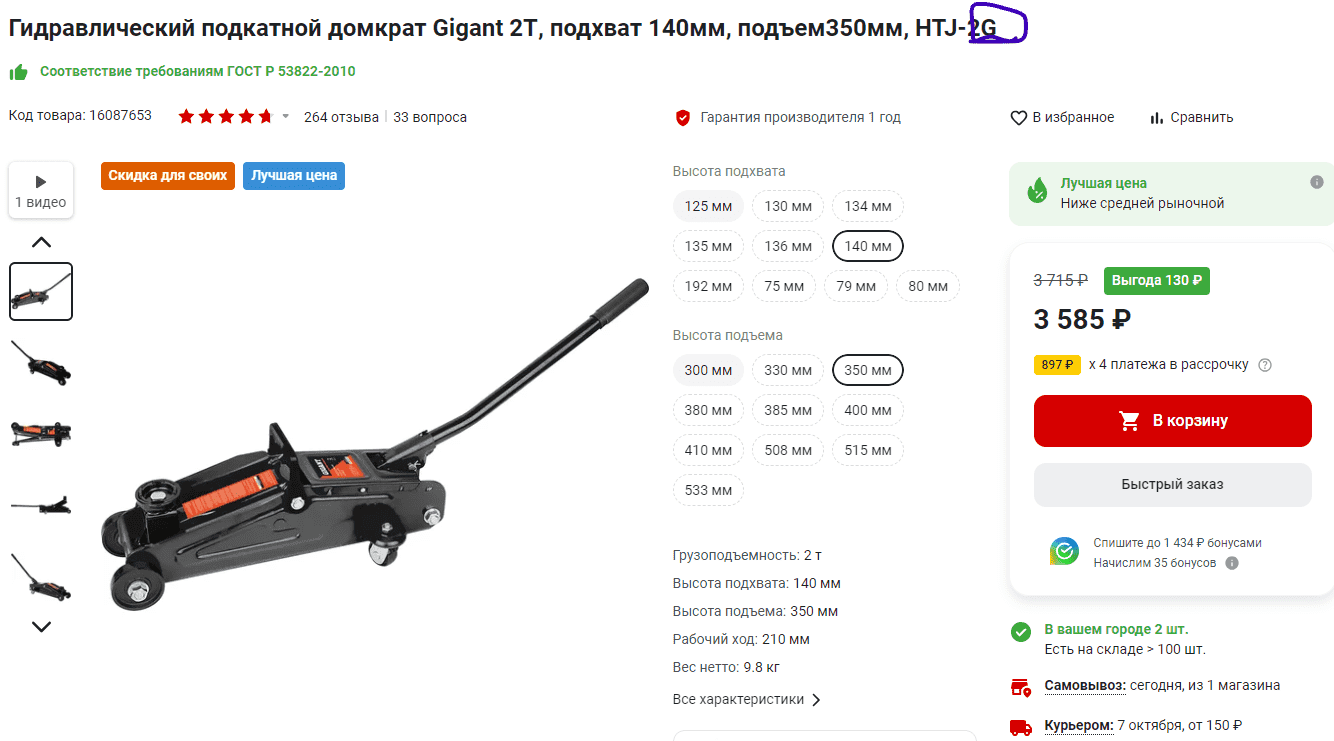Click the Быстрый заказ button
Viewport: 1334px width, 741px height.
1172,484
